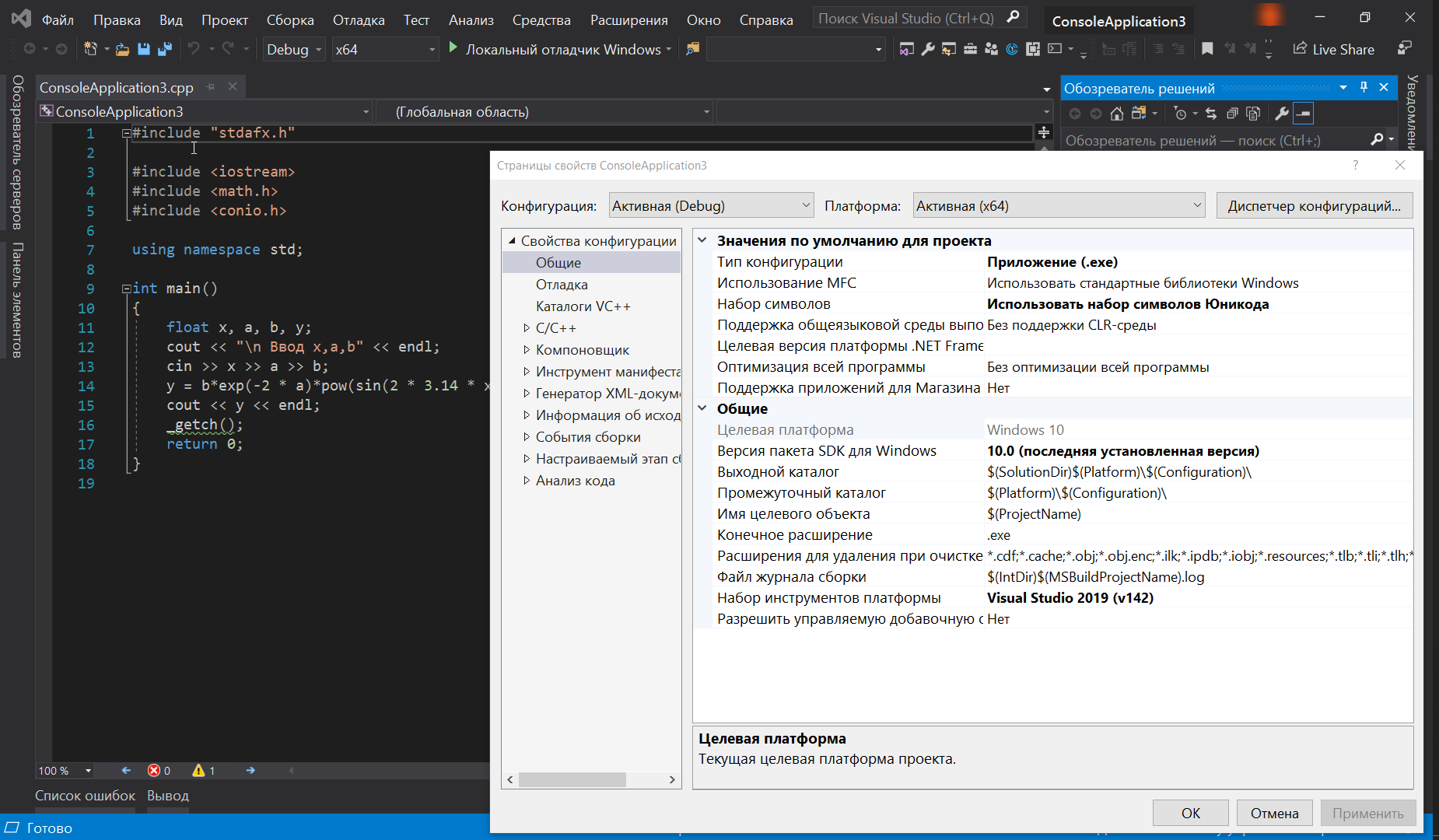The image size is (1439, 840).
Task: Click the Undo arrow icon
Action: point(194,48)
